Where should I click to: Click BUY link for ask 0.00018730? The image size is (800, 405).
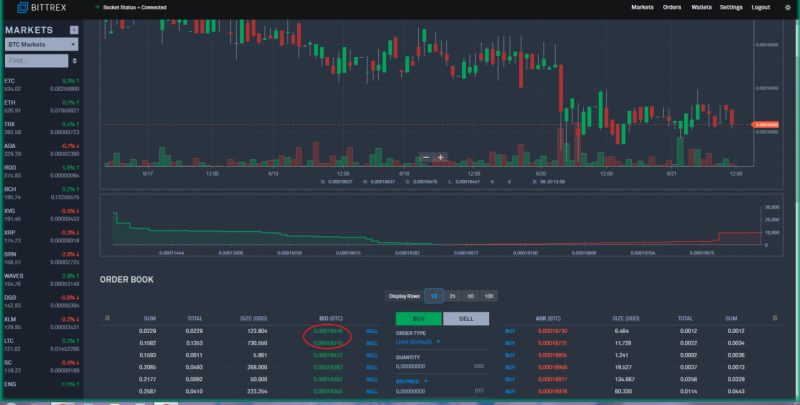pos(510,331)
